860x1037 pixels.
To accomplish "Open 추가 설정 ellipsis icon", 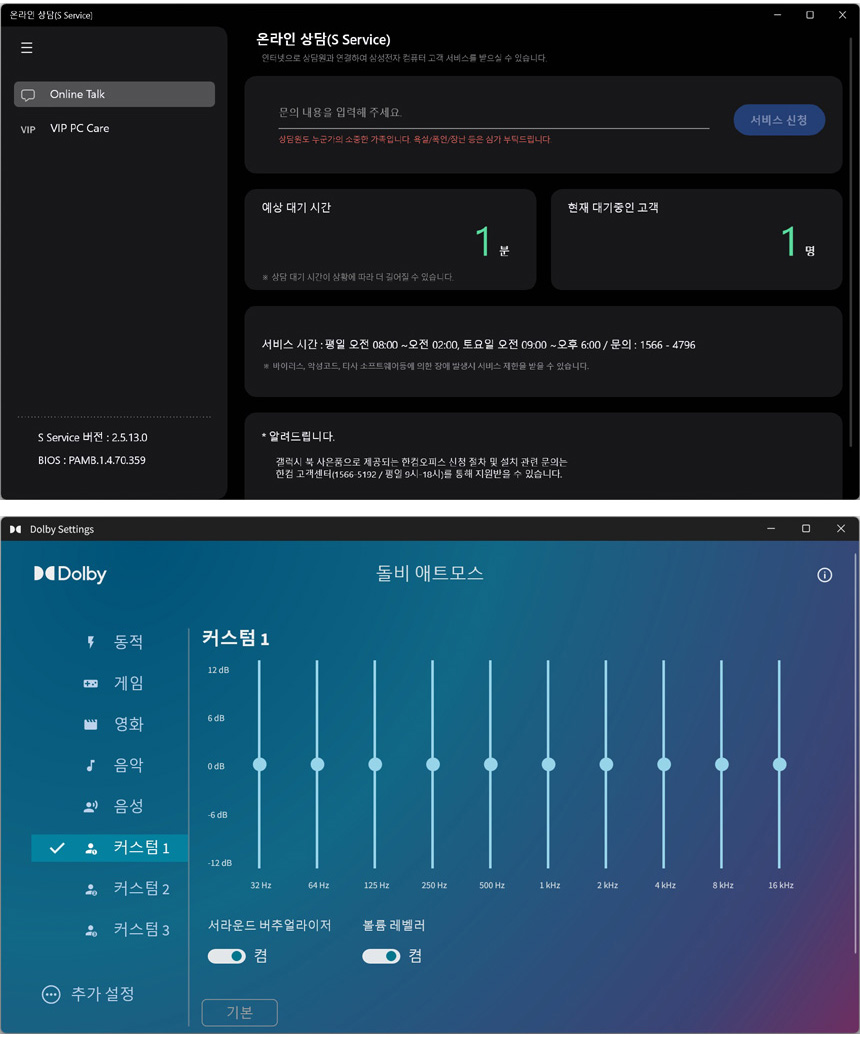I will [x=51, y=994].
